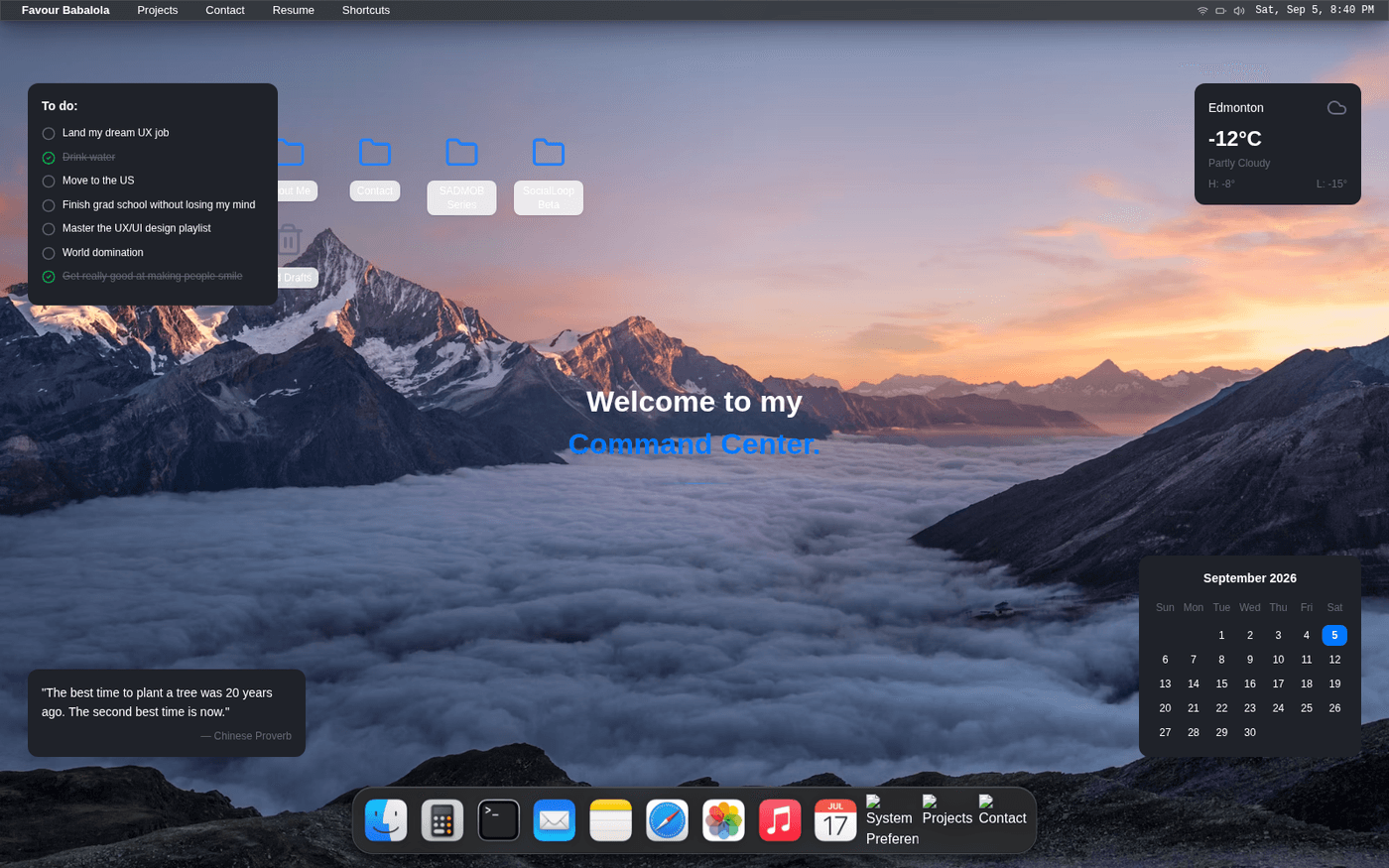Launch the Music app from the dock
The height and width of the screenshot is (868, 1389).
[780, 820]
